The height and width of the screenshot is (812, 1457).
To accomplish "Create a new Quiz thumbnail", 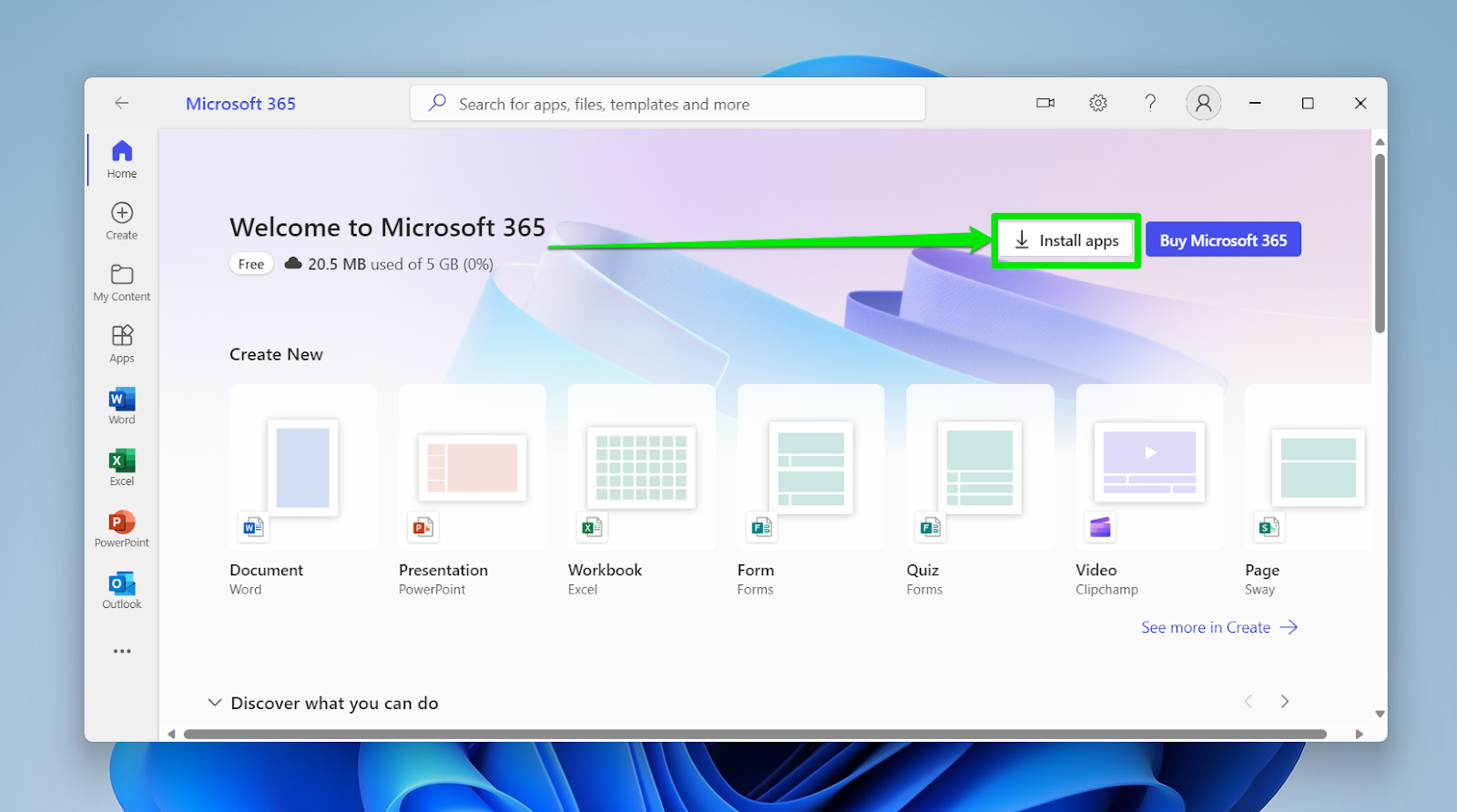I will pos(981,468).
